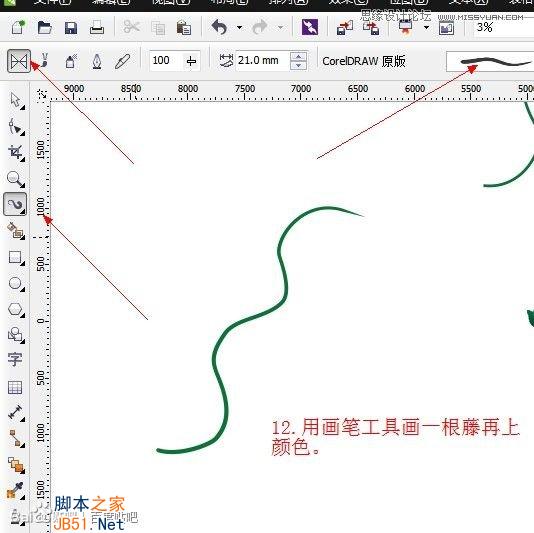Click the Redo arrow icon
This screenshot has height=533, width=534.
click(261, 27)
